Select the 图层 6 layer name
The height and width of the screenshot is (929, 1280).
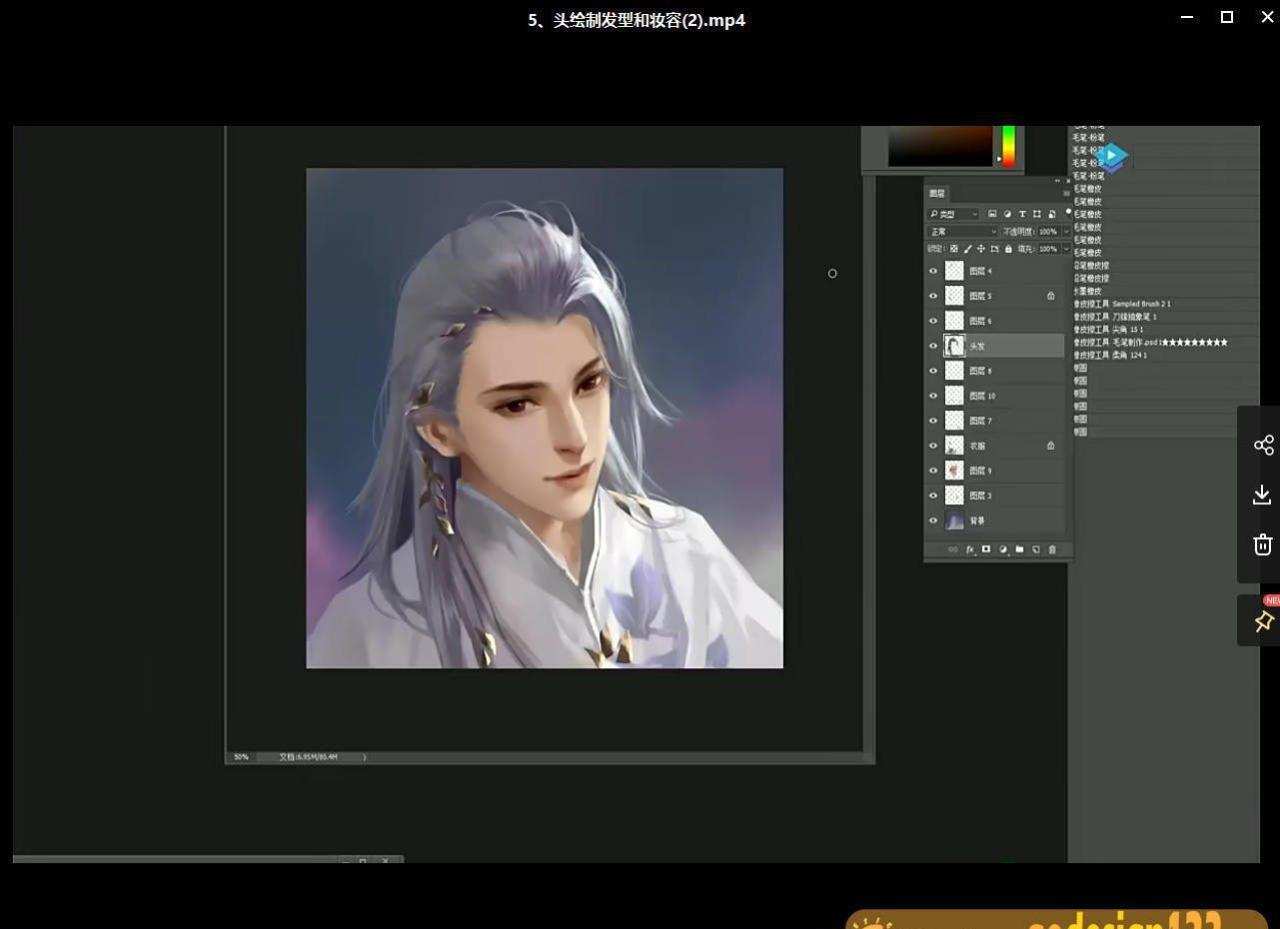981,321
